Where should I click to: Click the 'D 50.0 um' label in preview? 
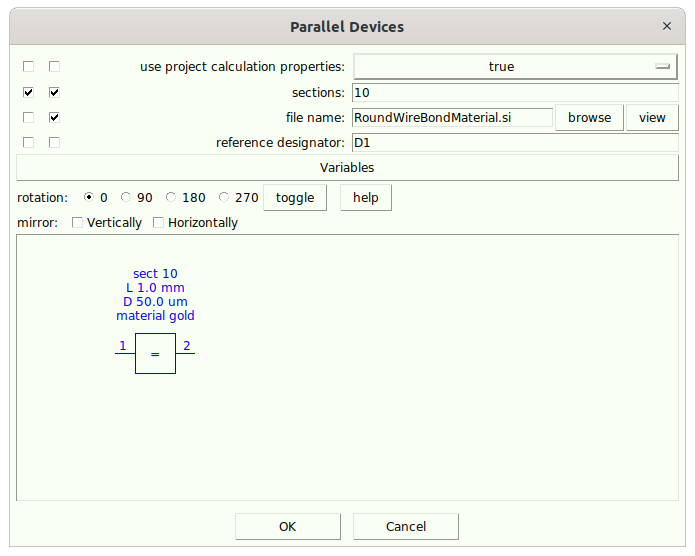[x=155, y=302]
